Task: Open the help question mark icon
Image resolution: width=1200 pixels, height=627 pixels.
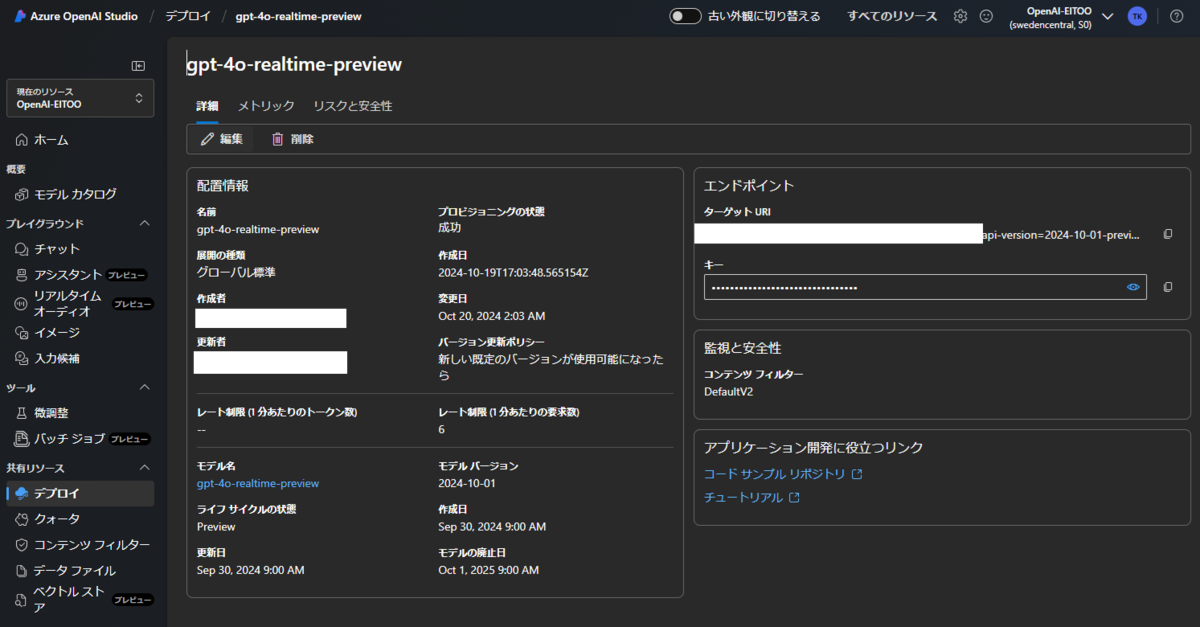Action: pyautogui.click(x=1176, y=16)
